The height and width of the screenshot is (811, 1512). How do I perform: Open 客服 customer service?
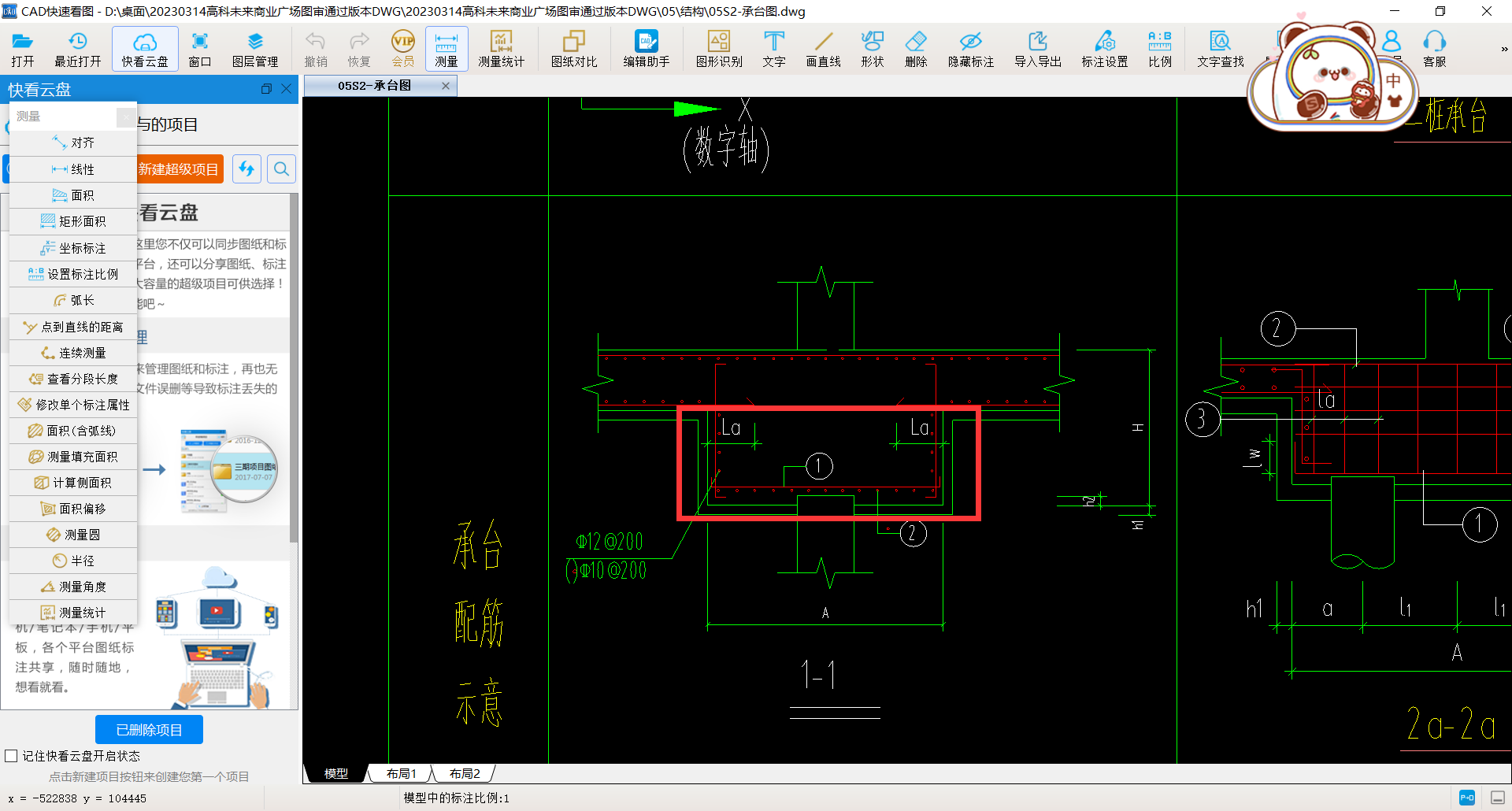tap(1435, 49)
